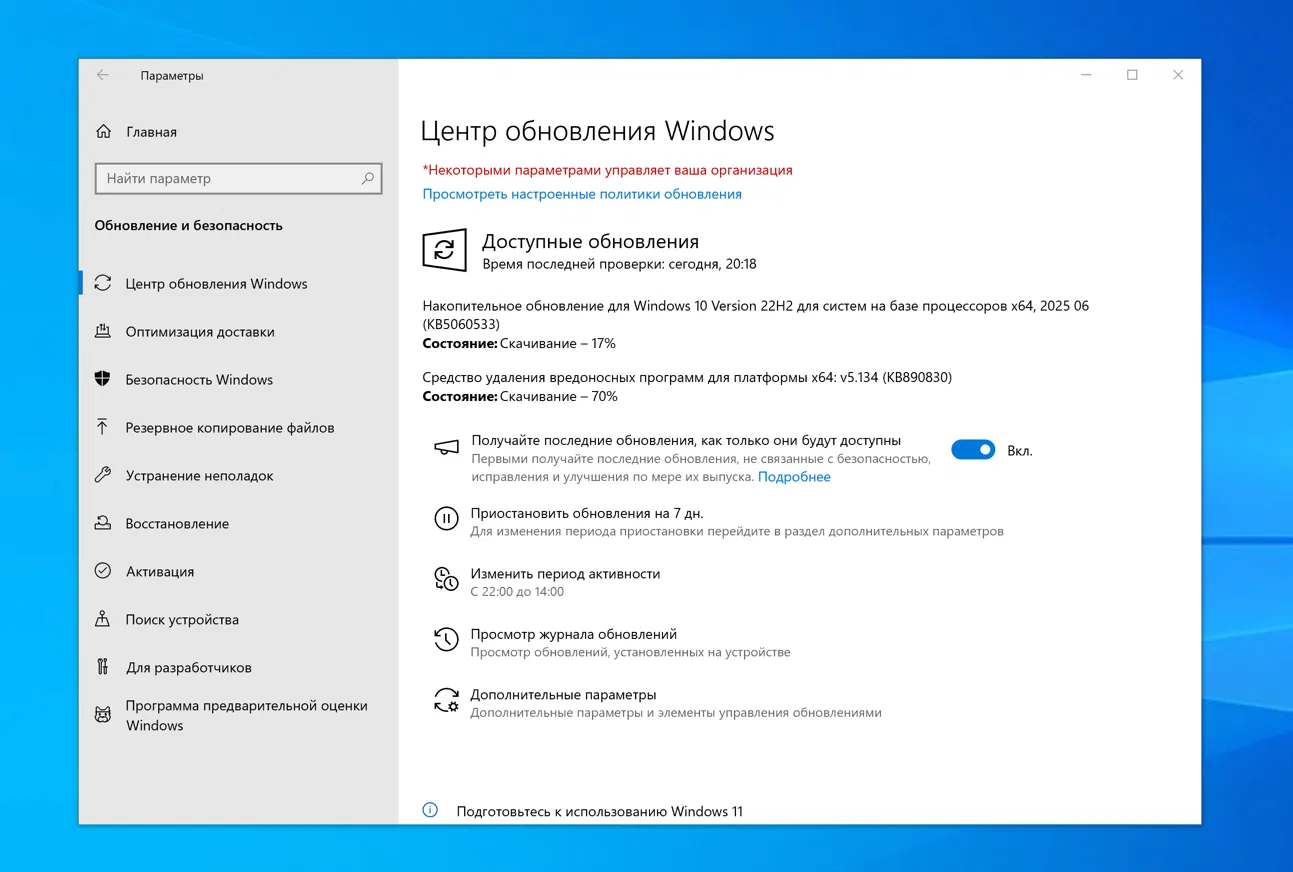Click the Скачивание – 17% status text
The height and width of the screenshot is (872, 1293).
[x=557, y=343]
